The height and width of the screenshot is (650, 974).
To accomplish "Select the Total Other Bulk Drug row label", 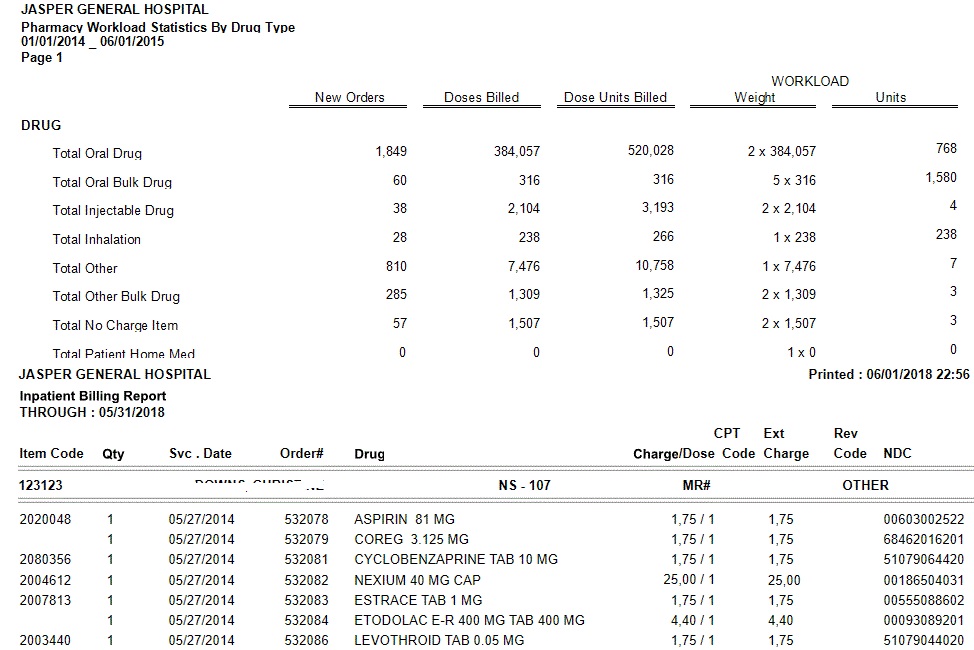I will click(x=116, y=296).
